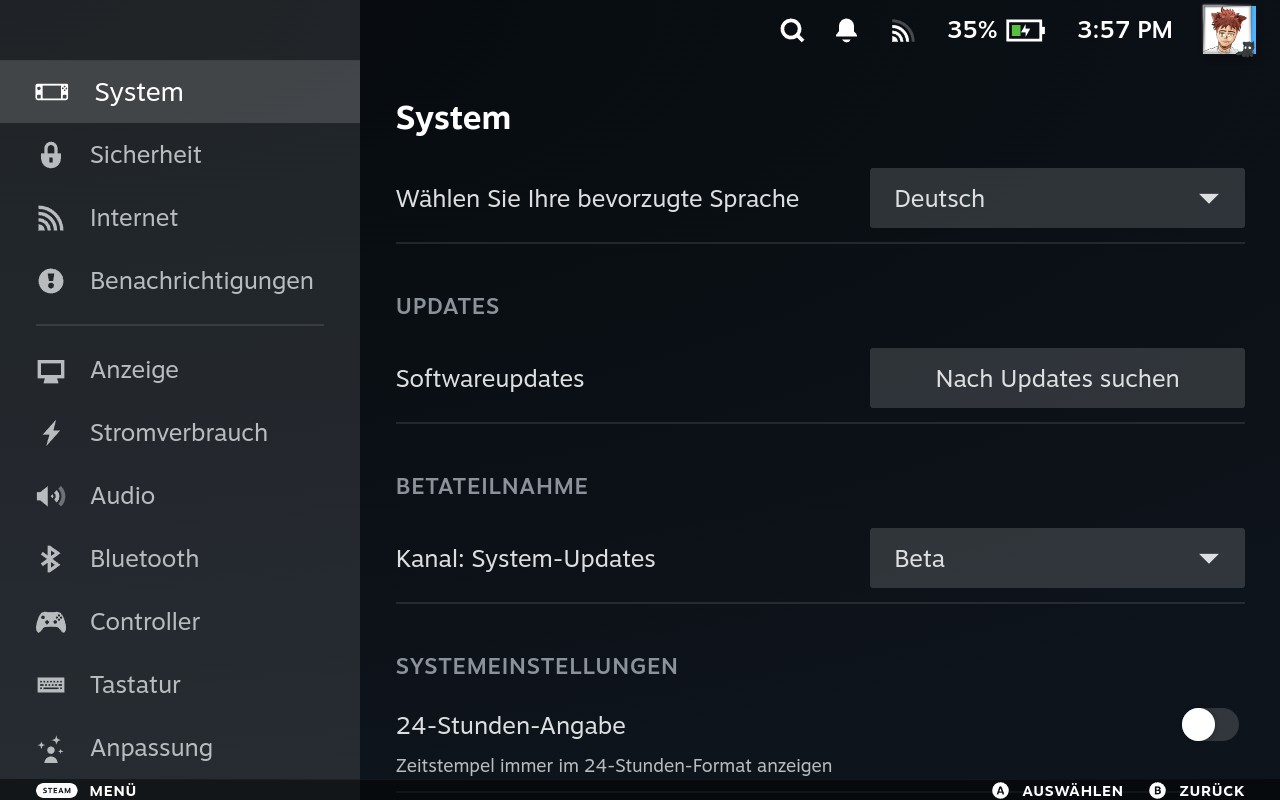Click the Wi-Fi signal status icon
The image size is (1280, 800).
pos(902,32)
